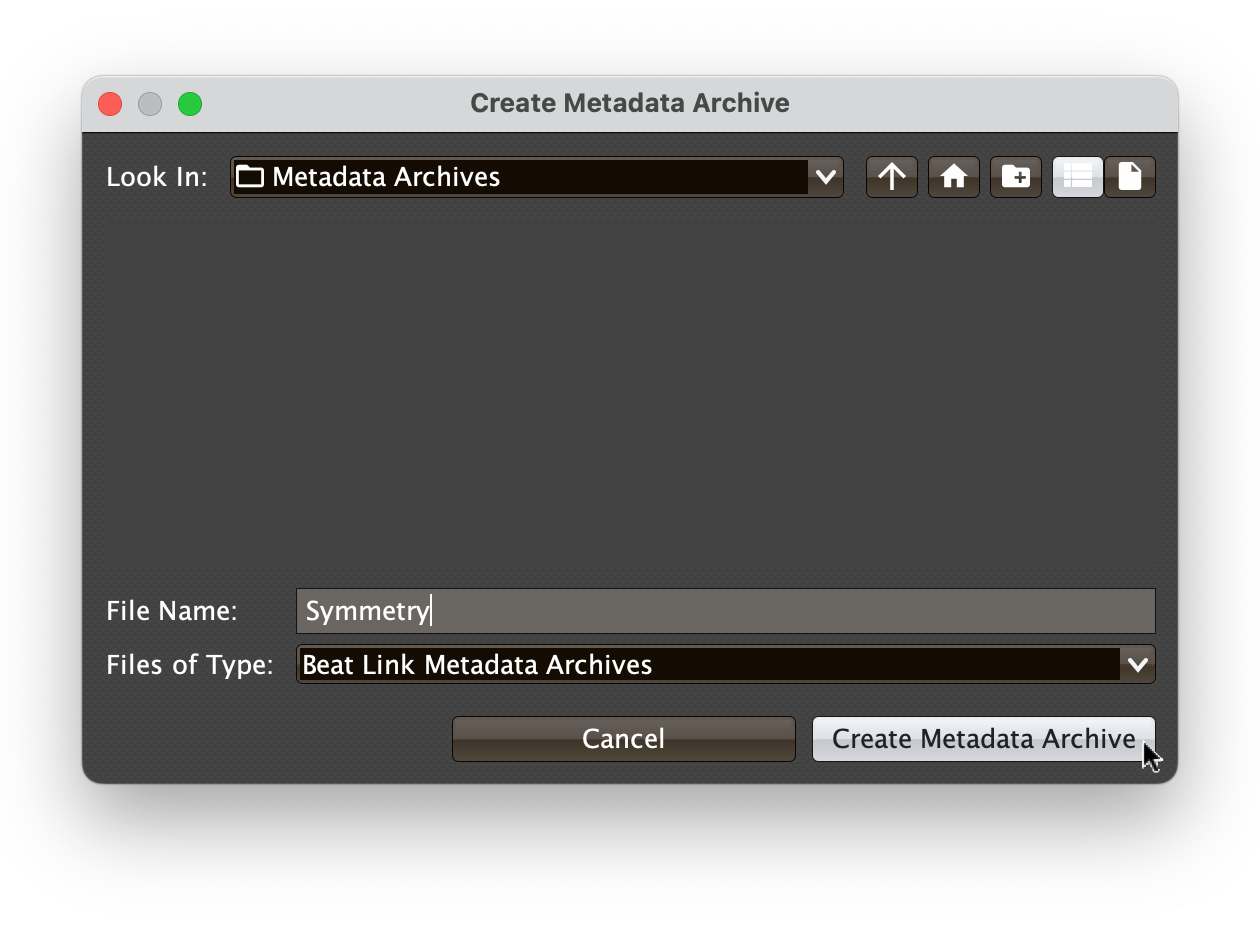Open the Look In folder dropdown
The image size is (1260, 932).
pos(537,177)
